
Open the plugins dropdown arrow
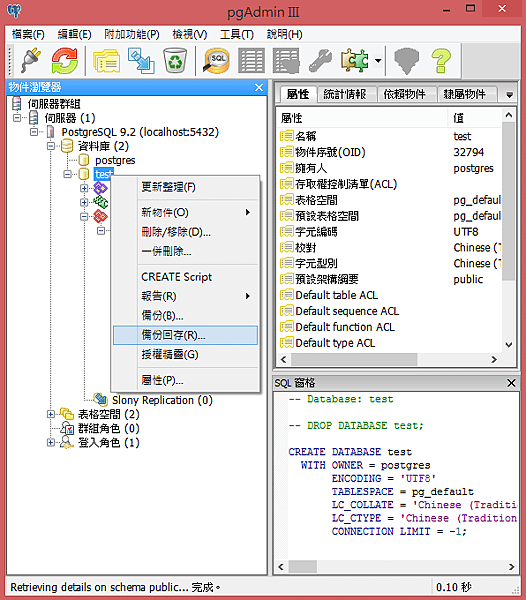(378, 60)
